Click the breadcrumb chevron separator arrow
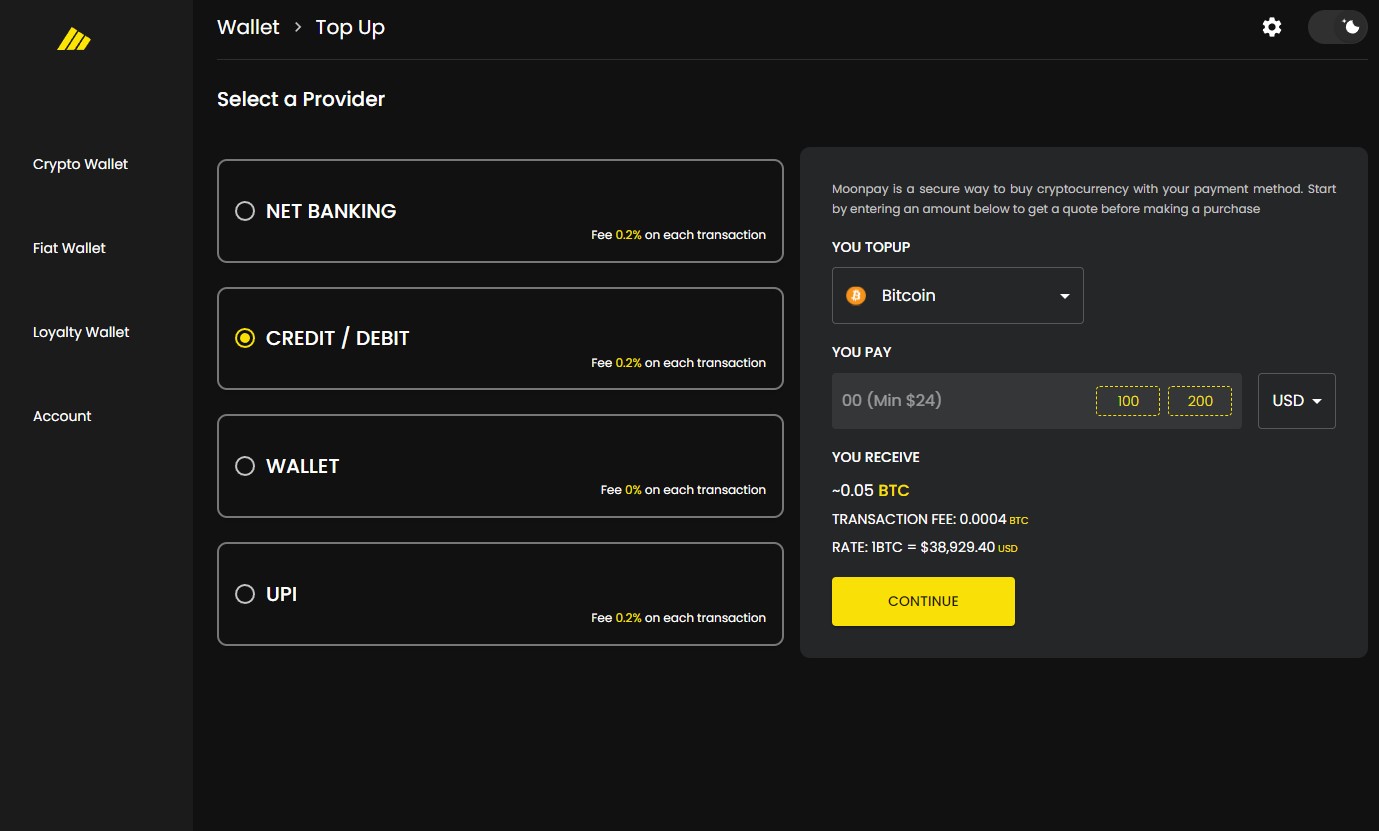 (x=298, y=28)
